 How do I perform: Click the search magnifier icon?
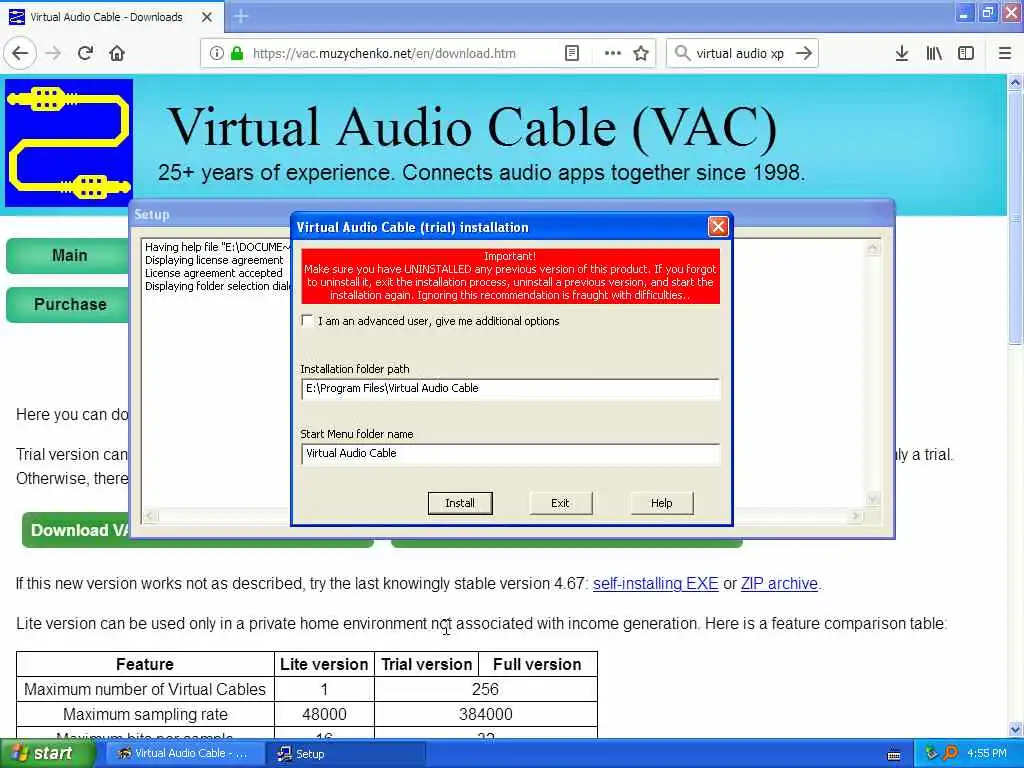pyautogui.click(x=682, y=53)
